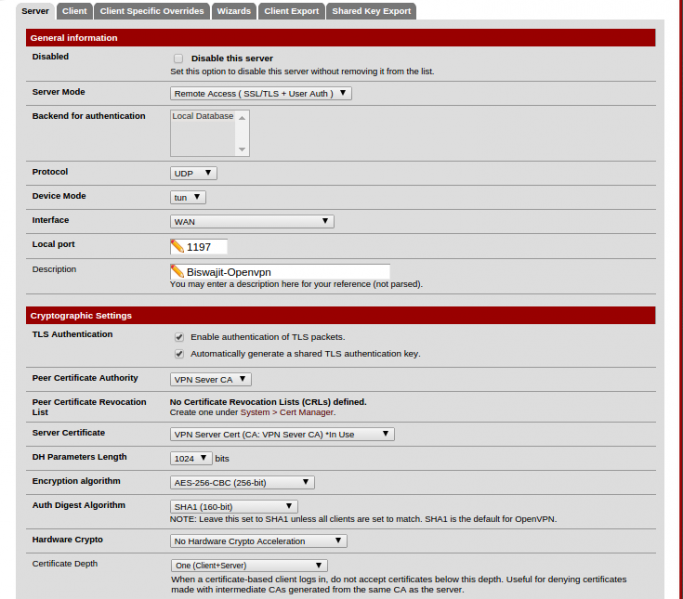The image size is (683, 599).
Task: Click the No Certificate Revocation Lists message
Action: pyautogui.click(x=268, y=402)
